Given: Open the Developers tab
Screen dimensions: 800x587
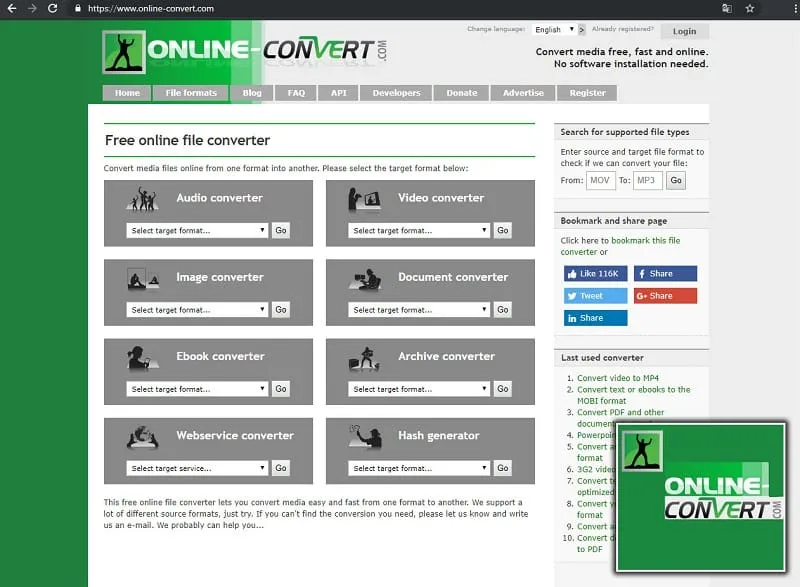Looking at the screenshot, I should click(396, 93).
